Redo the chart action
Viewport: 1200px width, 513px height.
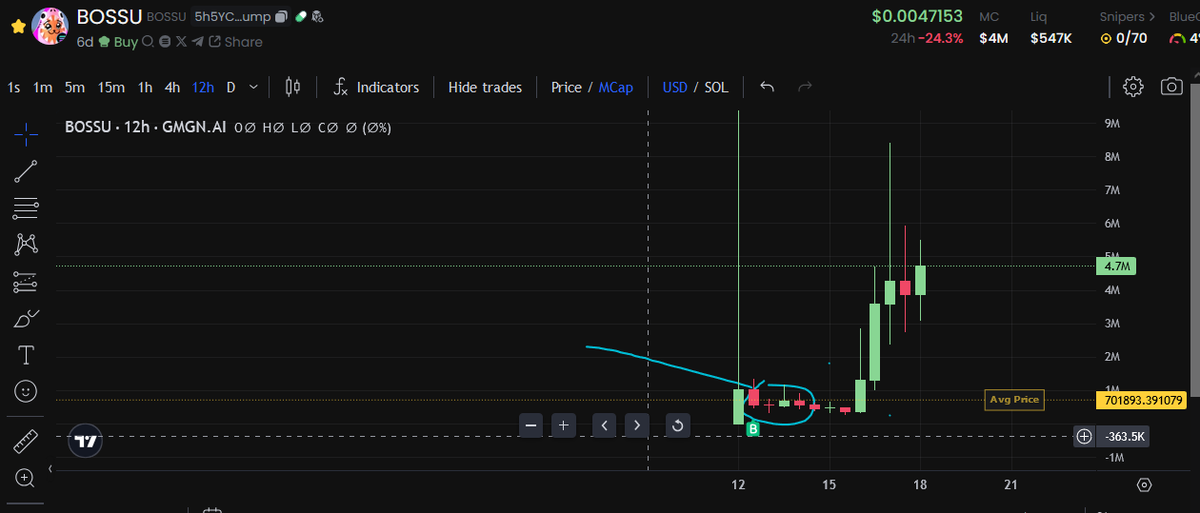click(804, 87)
